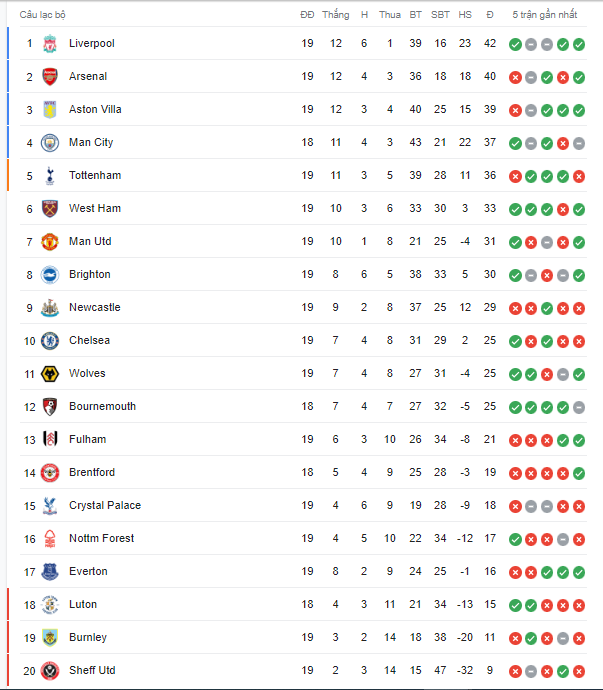Open the Fulham team link
603x690 pixels.
87,440
